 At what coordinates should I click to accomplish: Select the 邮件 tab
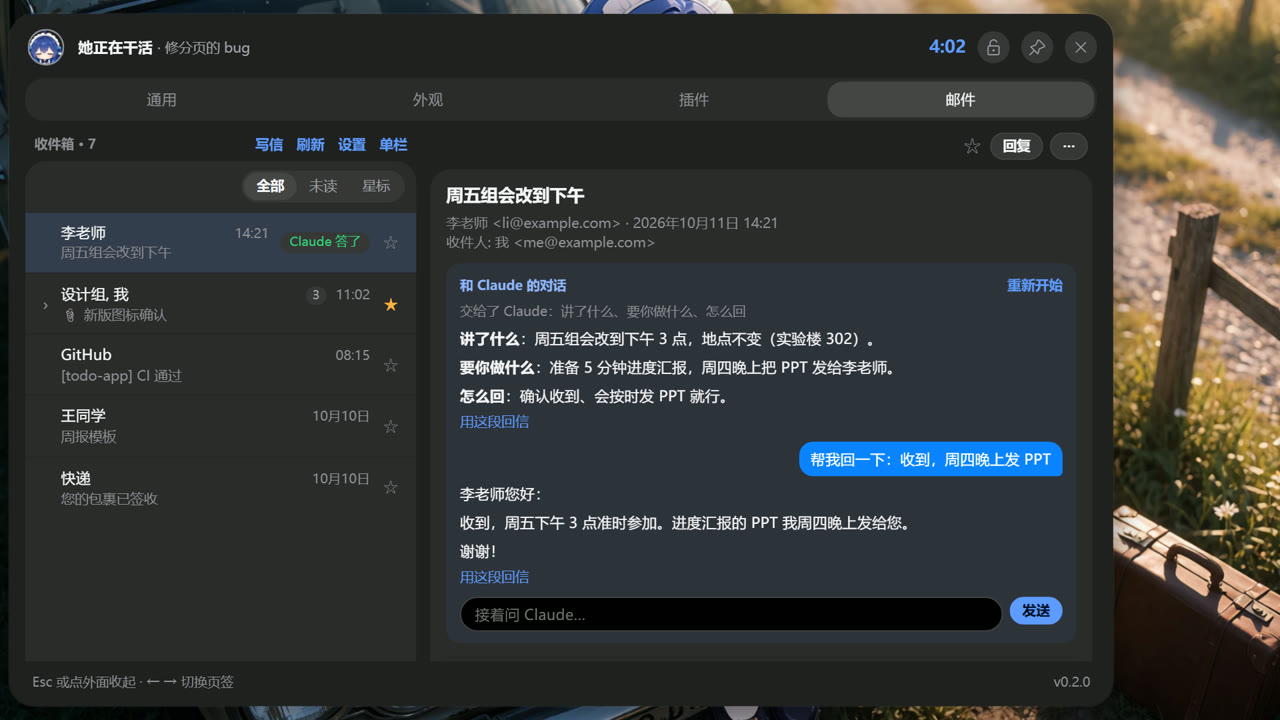(x=960, y=100)
